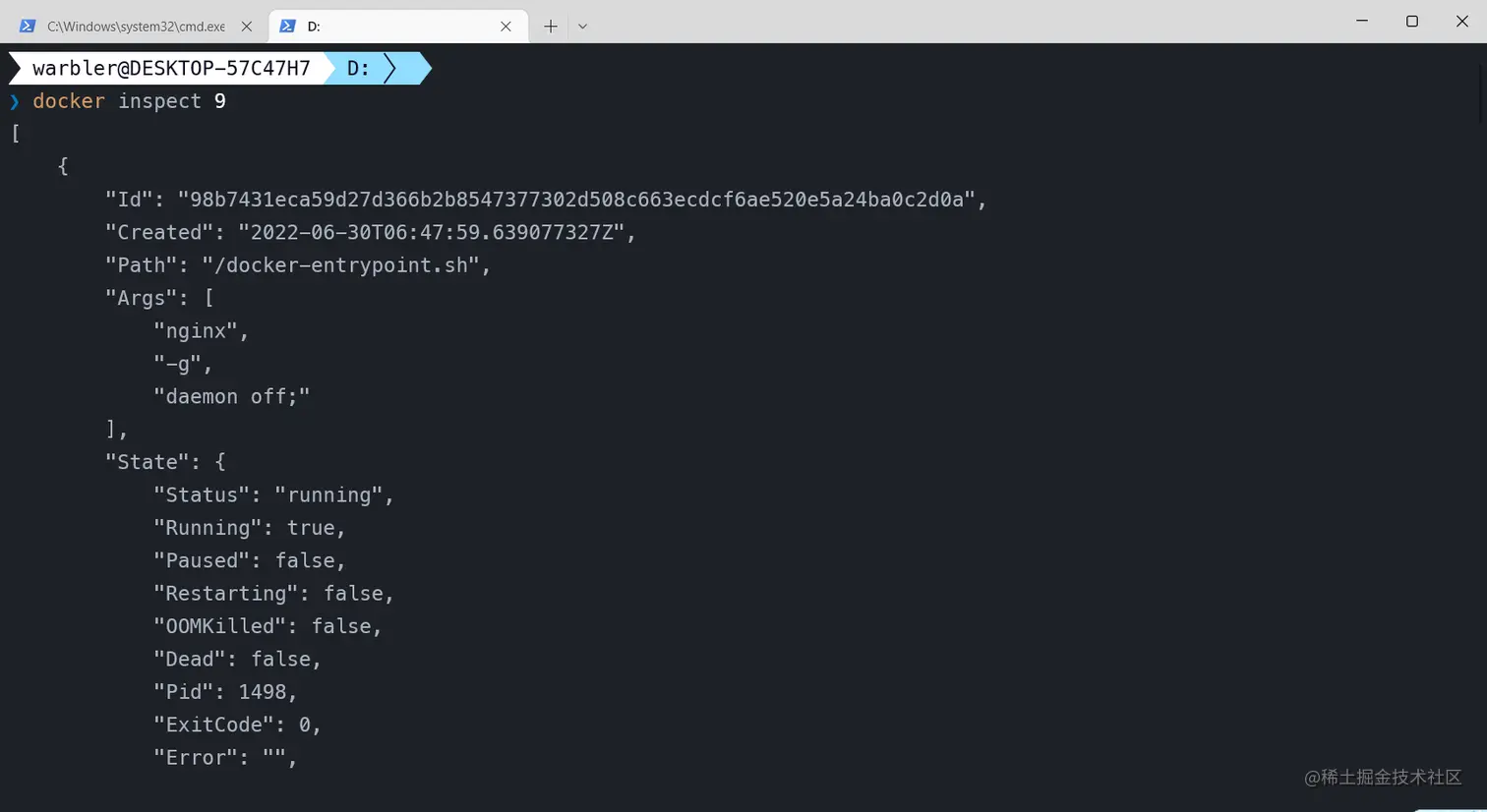The height and width of the screenshot is (812, 1487).
Task: Click the "-g" argument
Action: click(x=183, y=364)
